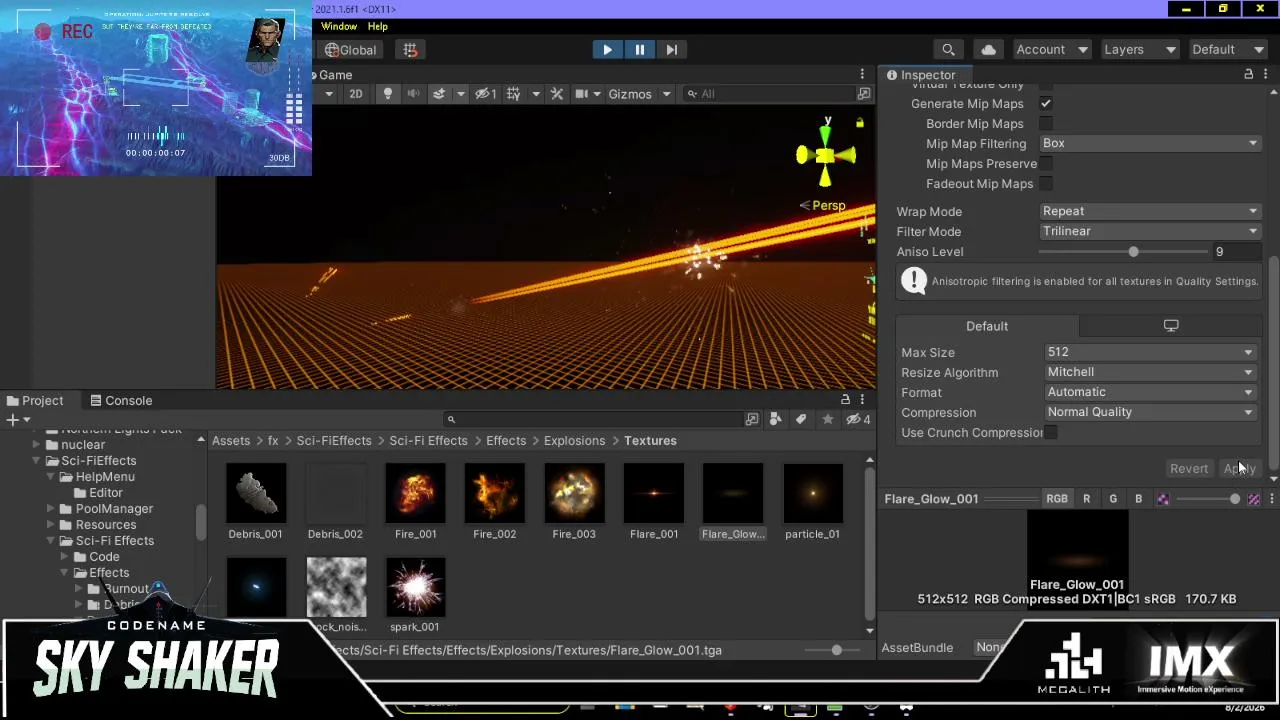Toggle 2D view mode

pos(355,94)
